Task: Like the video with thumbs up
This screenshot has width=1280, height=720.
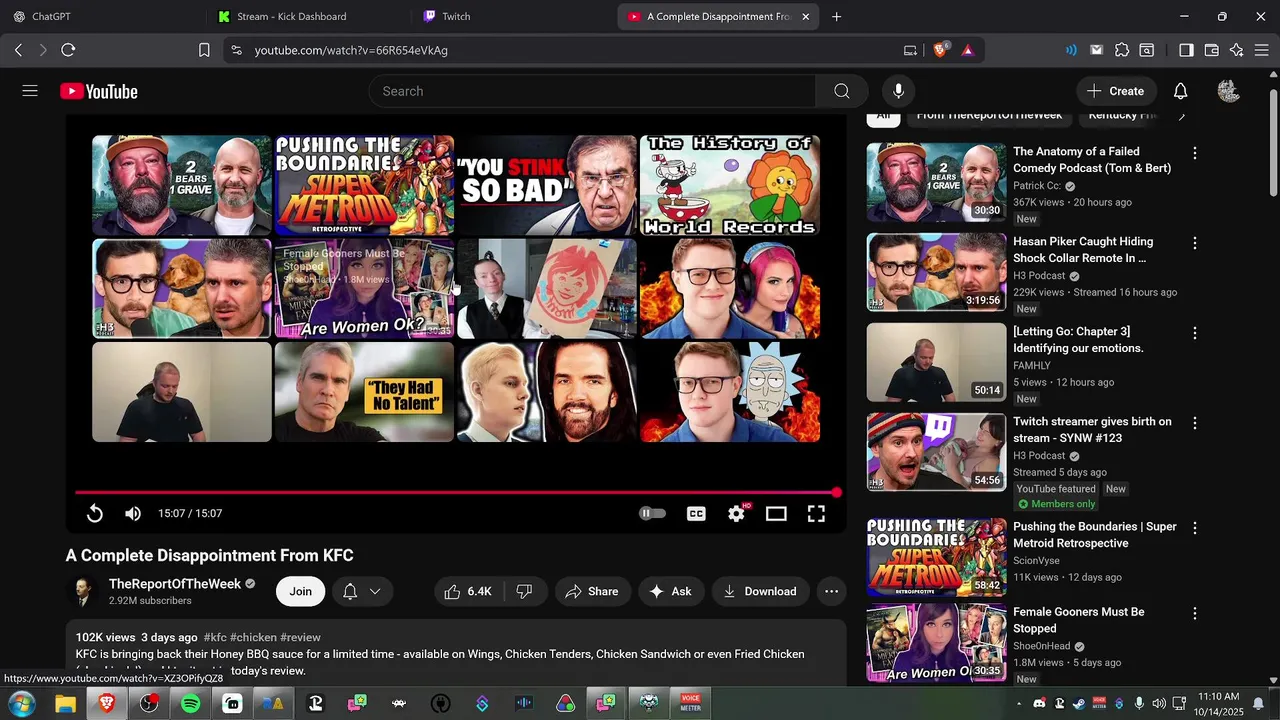Action: (x=468, y=591)
